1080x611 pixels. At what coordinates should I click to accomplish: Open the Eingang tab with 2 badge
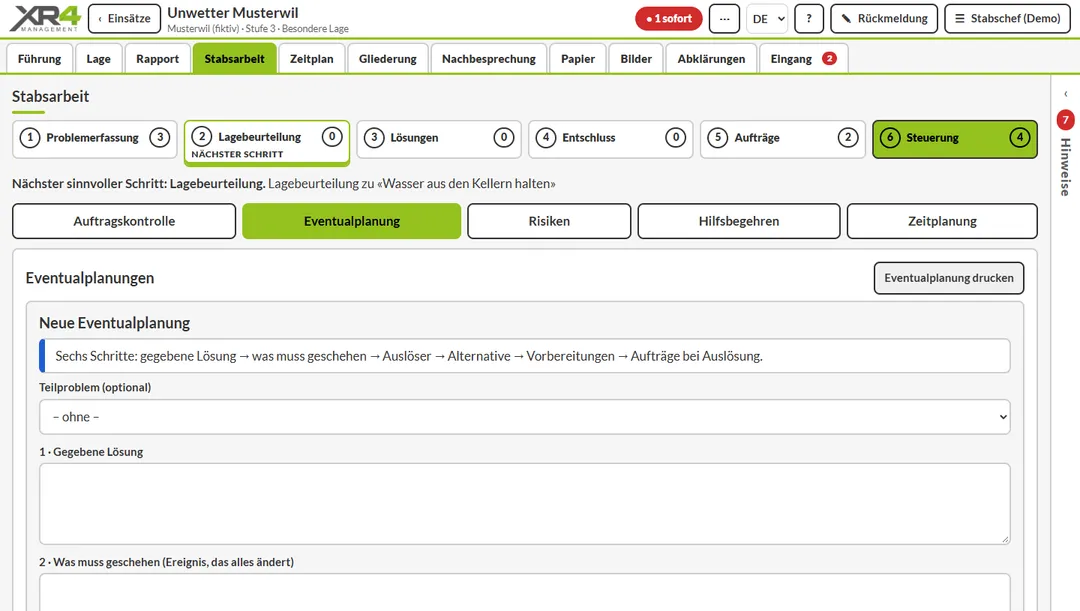tap(803, 59)
